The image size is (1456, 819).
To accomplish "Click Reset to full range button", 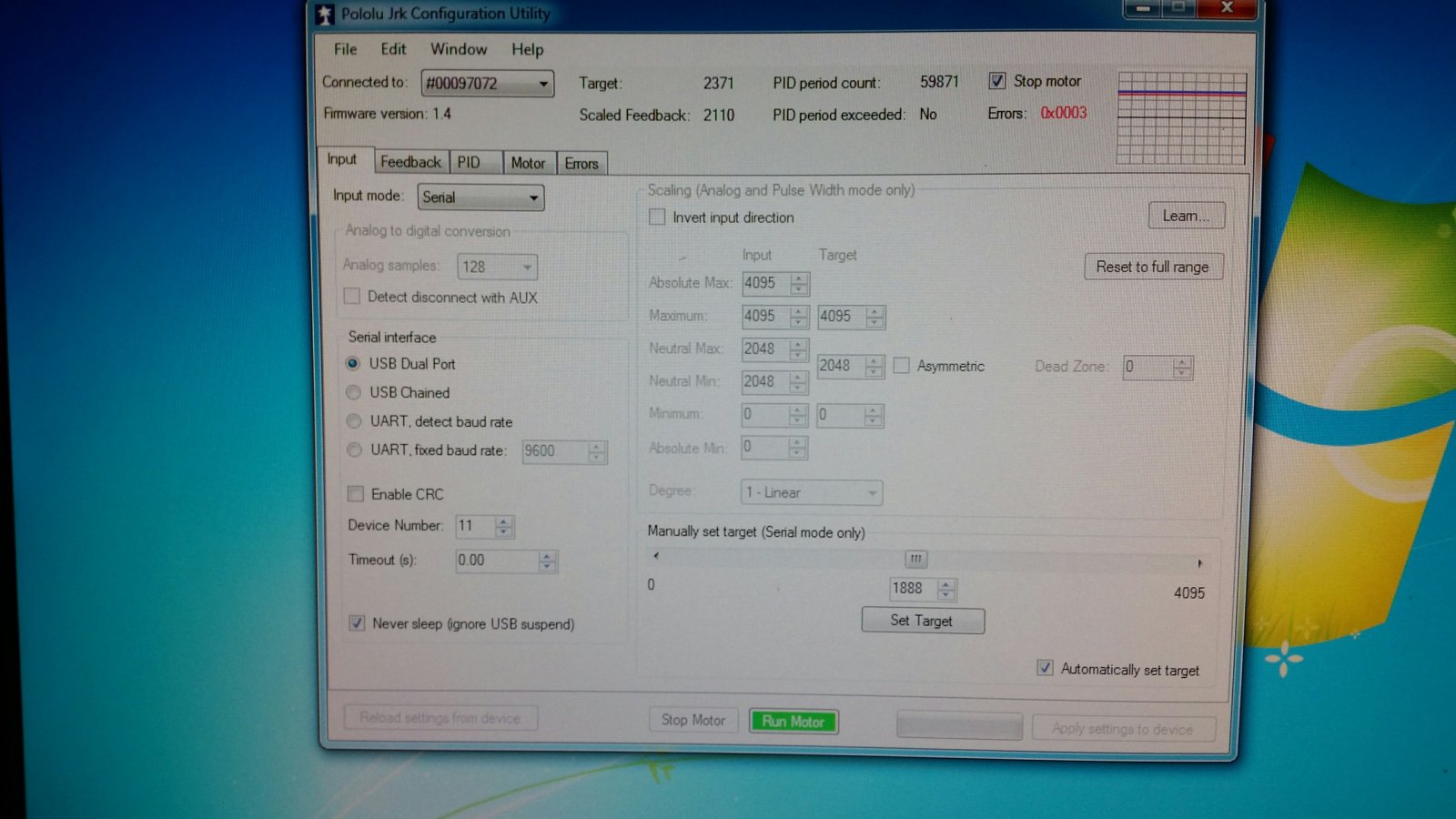I will pos(1153,267).
